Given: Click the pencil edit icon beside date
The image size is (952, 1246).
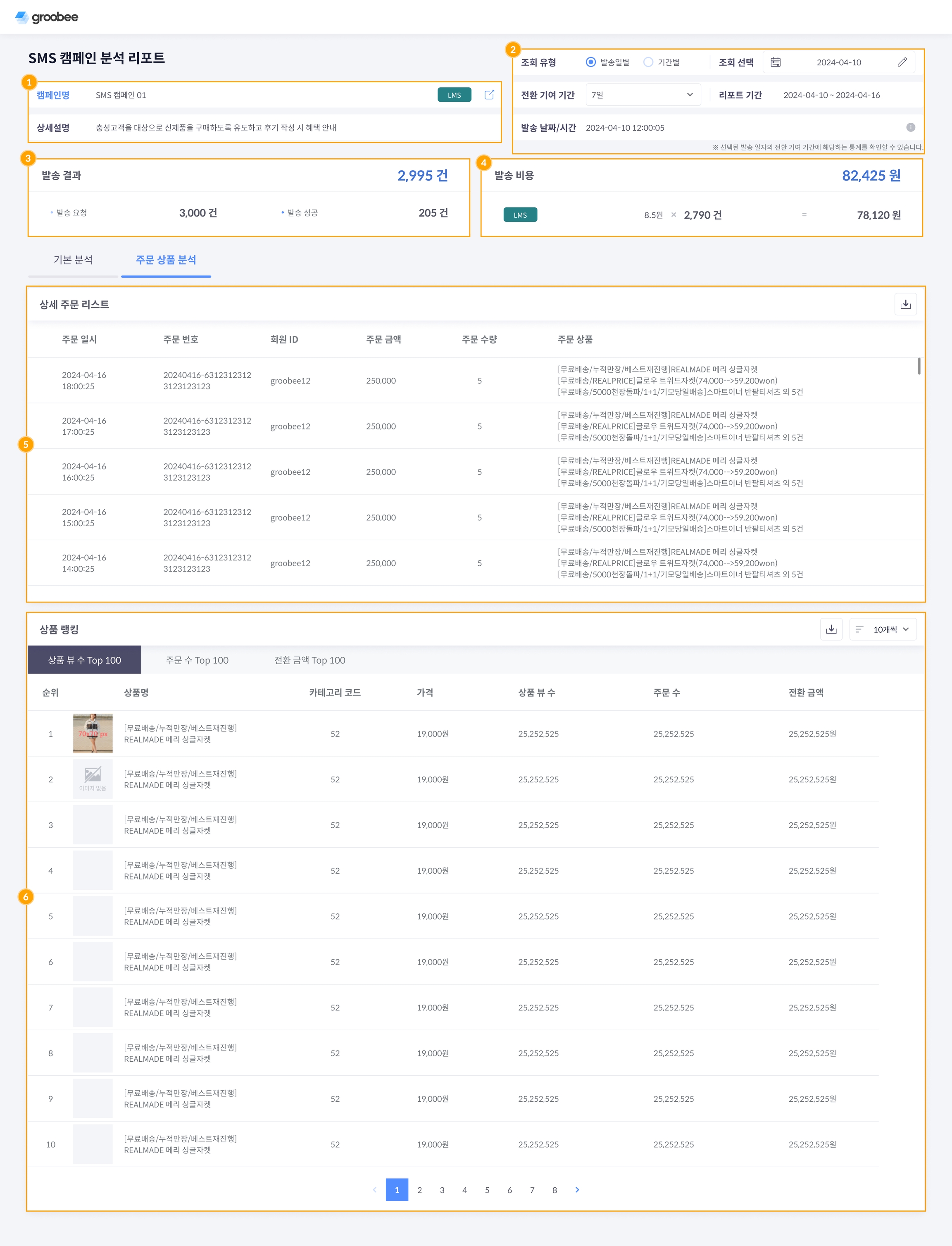Looking at the screenshot, I should tap(902, 62).
